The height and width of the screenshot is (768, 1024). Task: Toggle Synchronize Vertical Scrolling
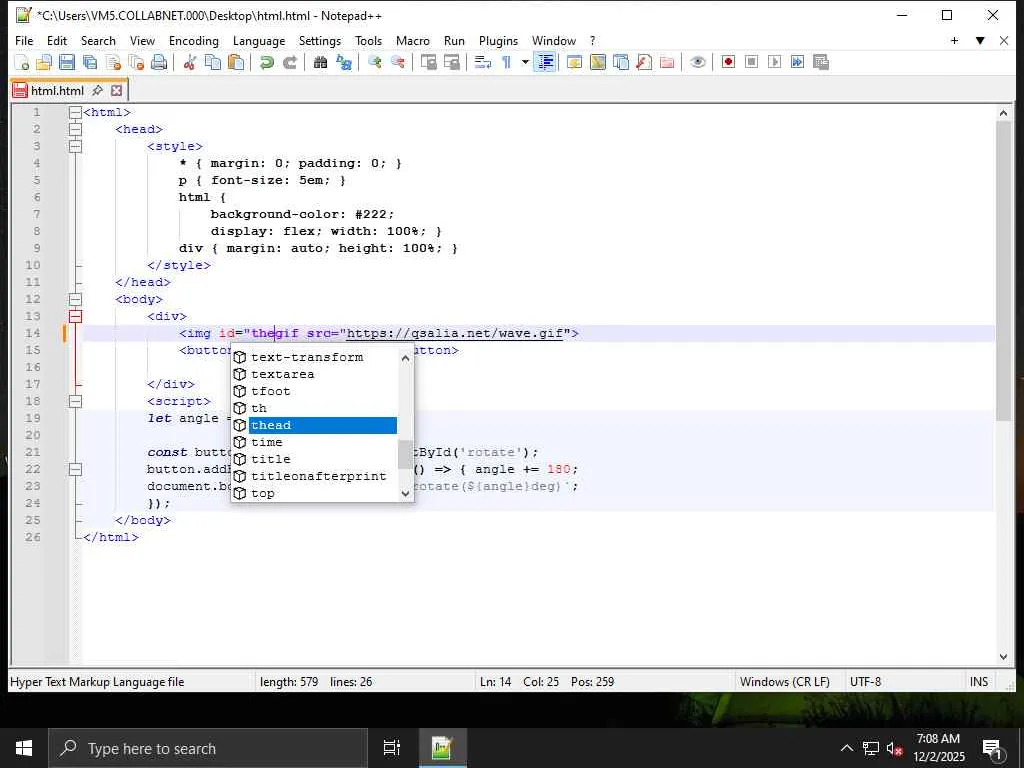coord(428,63)
